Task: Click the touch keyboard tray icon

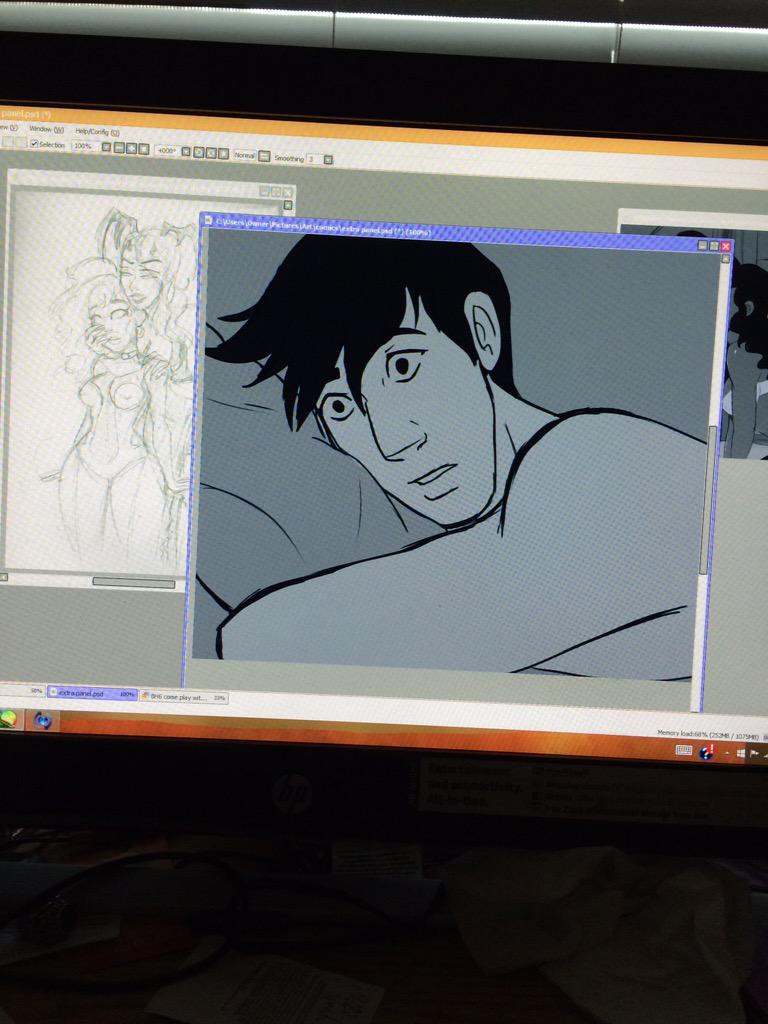Action: point(684,750)
